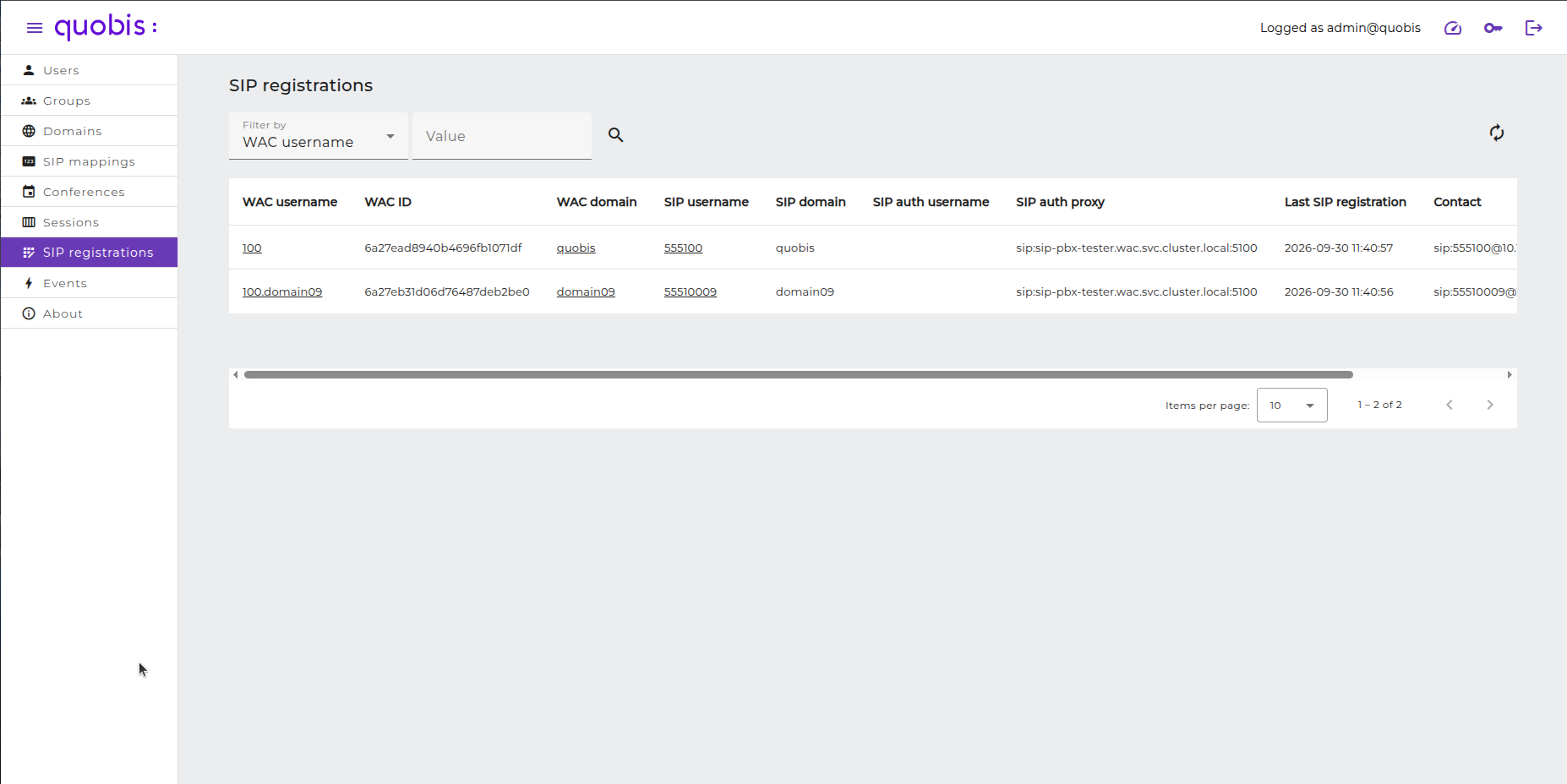The width and height of the screenshot is (1567, 784).
Task: Click the Contact column header
Action: (x=1457, y=202)
